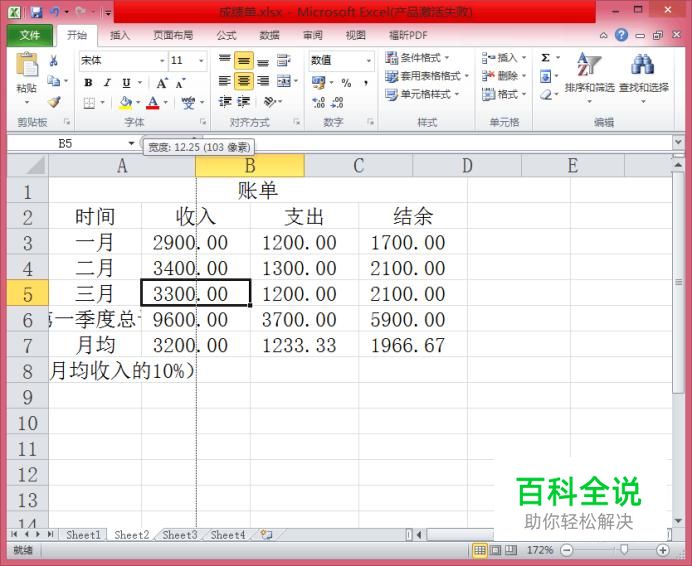
Task: Click Merge and Center icon
Action: click(283, 81)
